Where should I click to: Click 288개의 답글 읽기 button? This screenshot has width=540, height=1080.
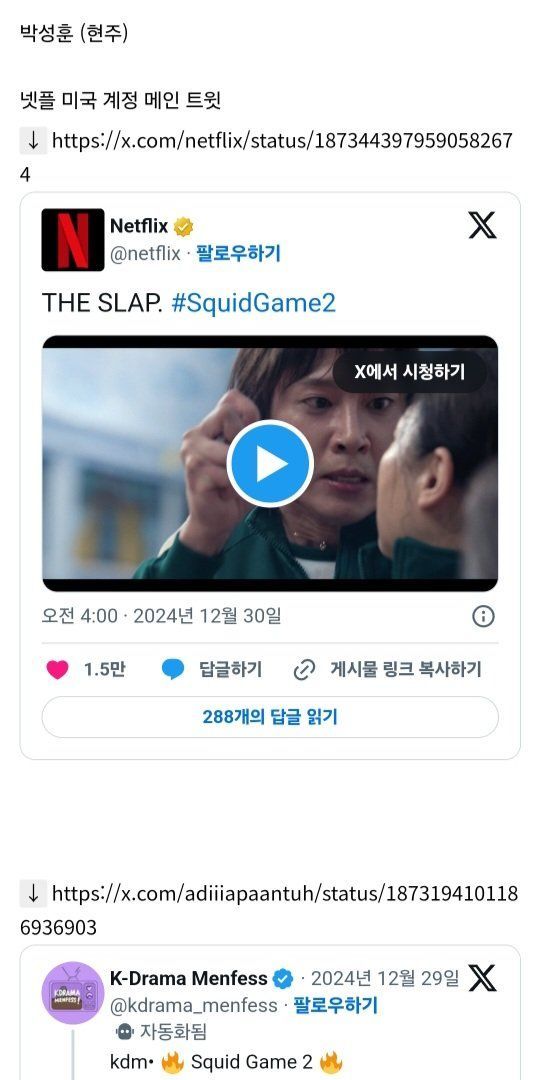pos(270,717)
